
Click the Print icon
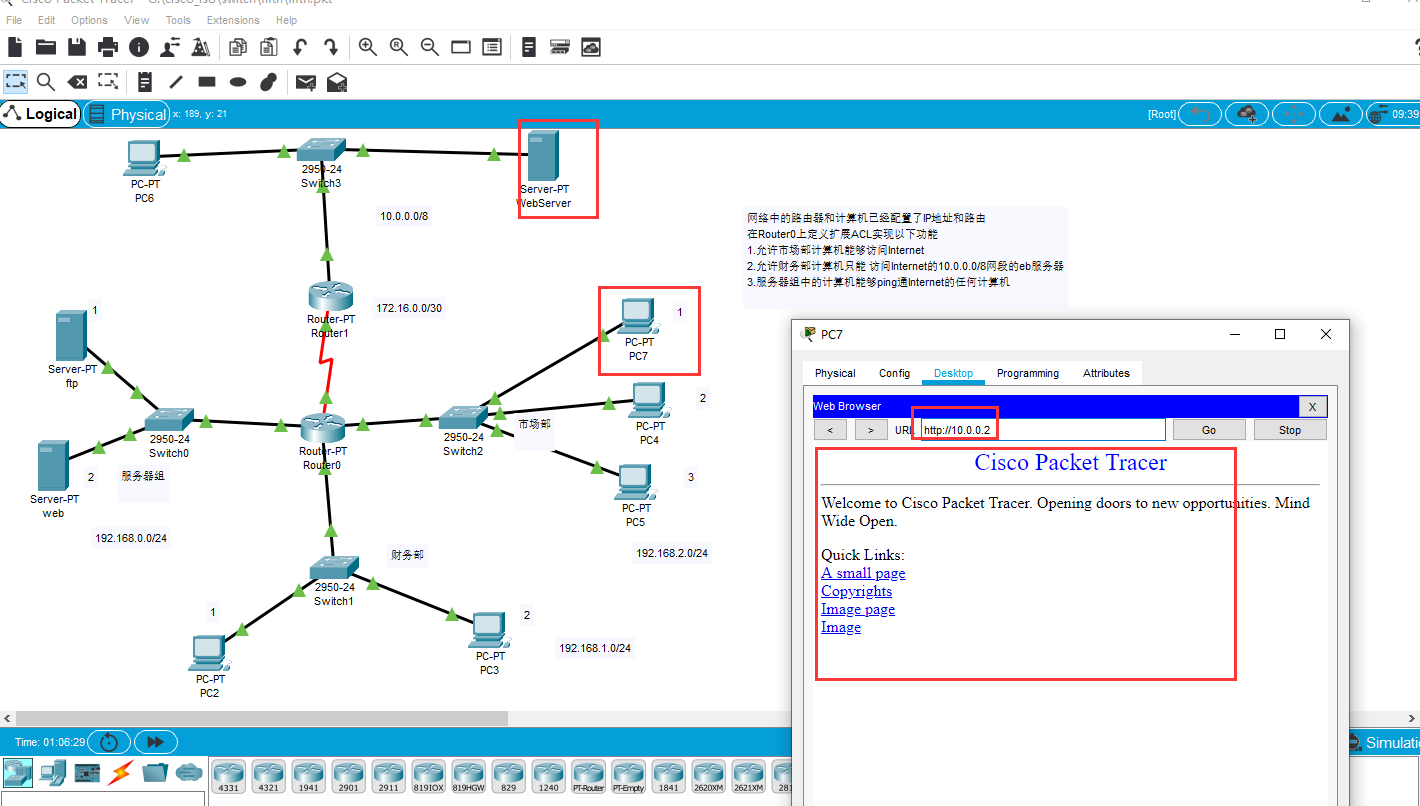108,47
